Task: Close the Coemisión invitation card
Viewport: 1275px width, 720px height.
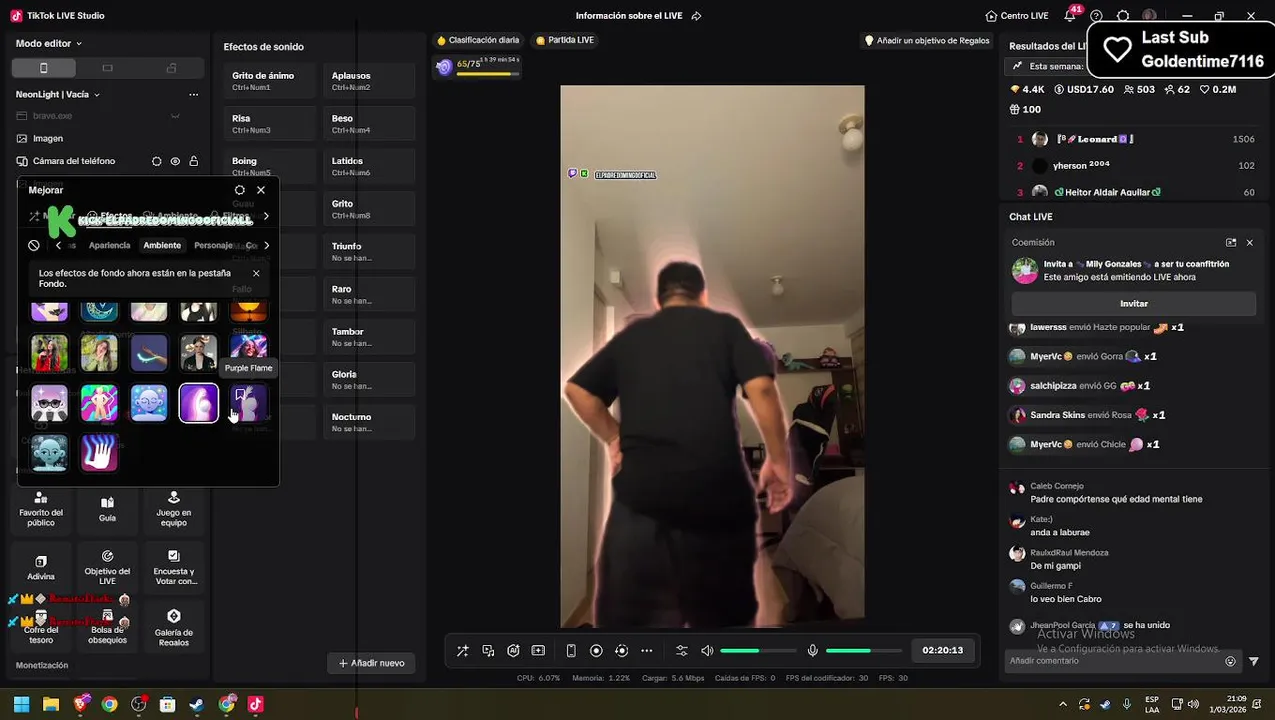Action: click(1249, 242)
